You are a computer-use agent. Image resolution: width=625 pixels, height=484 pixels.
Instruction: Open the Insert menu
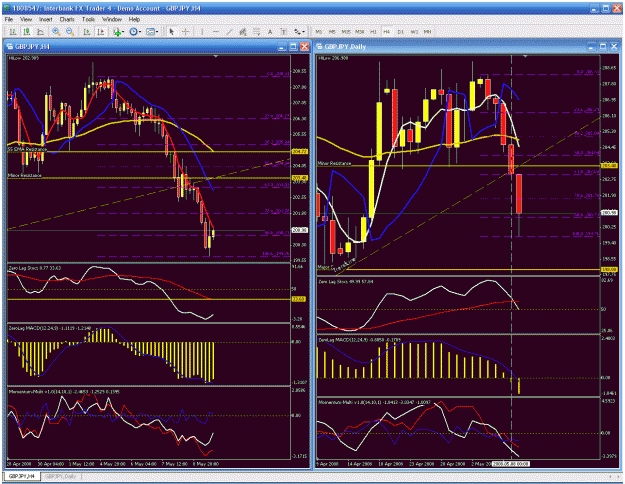[x=45, y=19]
